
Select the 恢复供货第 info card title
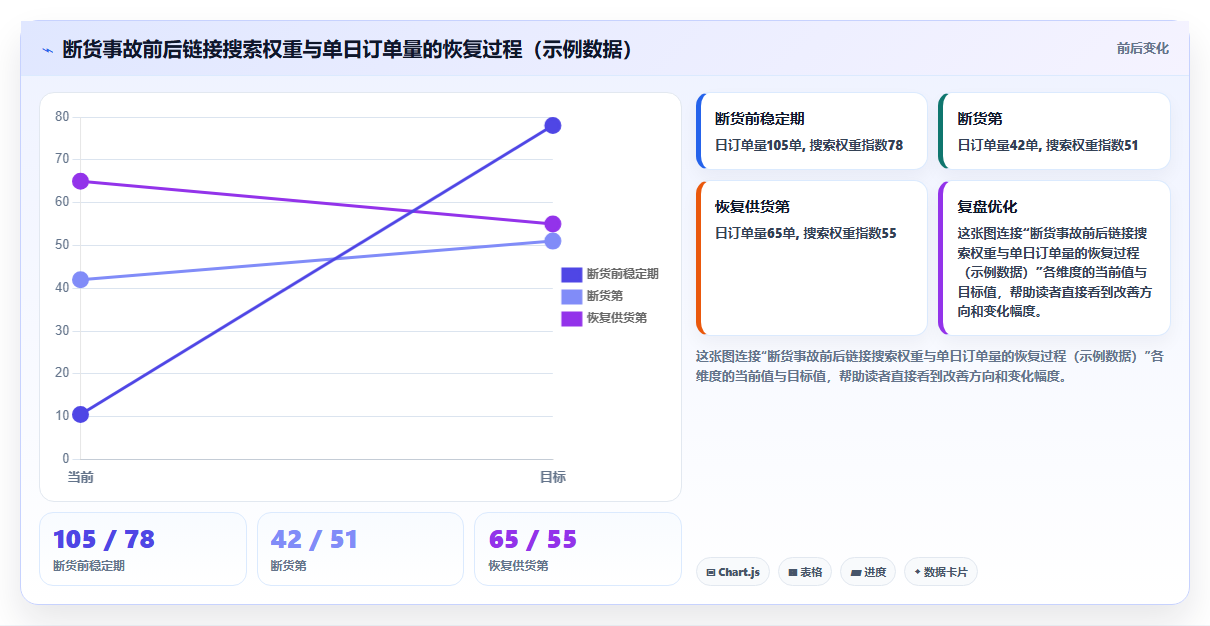point(752,206)
